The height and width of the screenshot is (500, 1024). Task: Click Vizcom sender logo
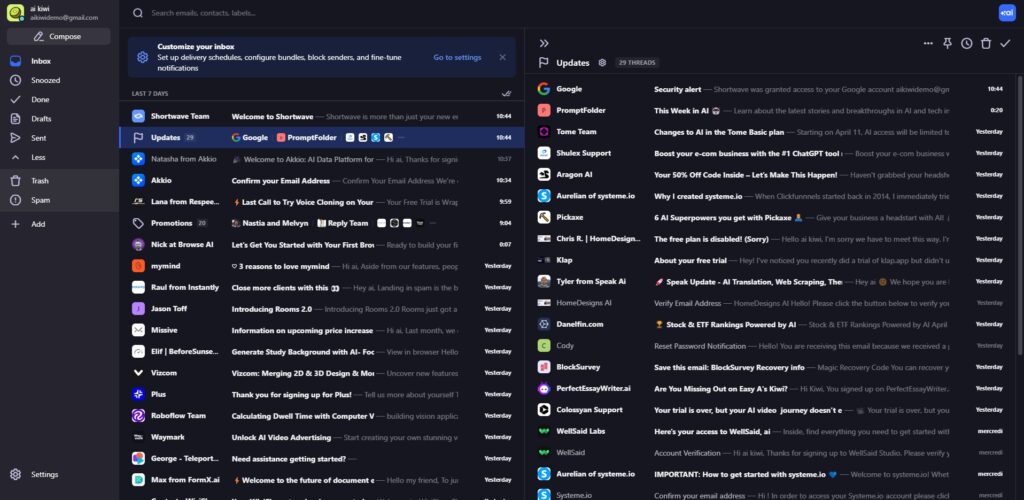pos(138,373)
